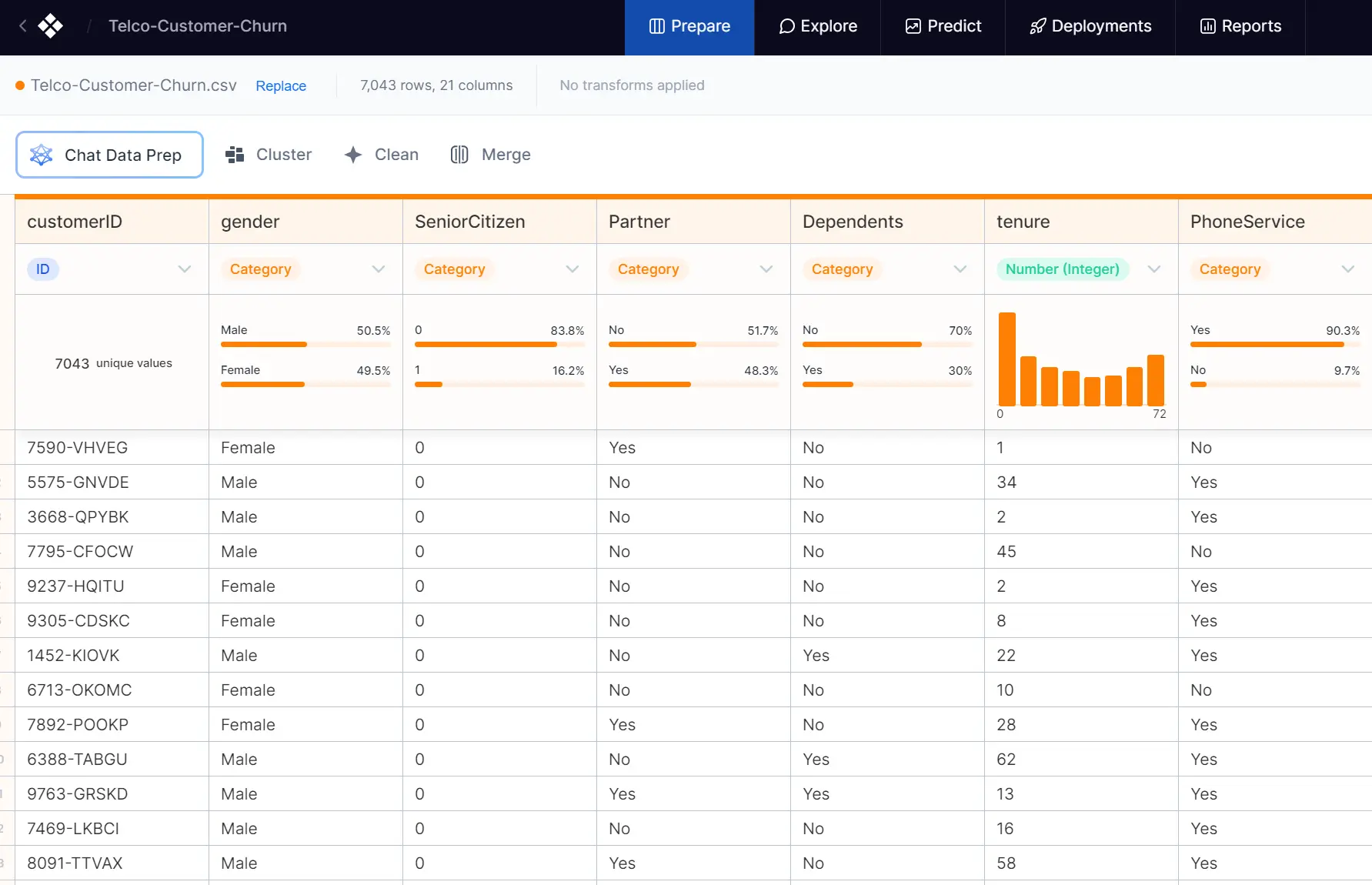Click the Clean sparkle star icon
The image size is (1372, 885).
tap(353, 155)
